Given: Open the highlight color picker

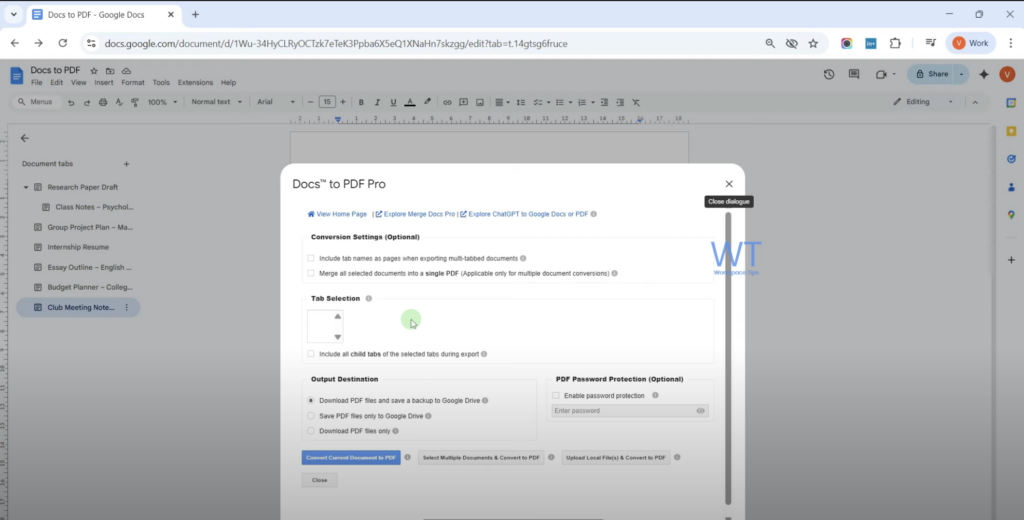Looking at the screenshot, I should coord(427,102).
